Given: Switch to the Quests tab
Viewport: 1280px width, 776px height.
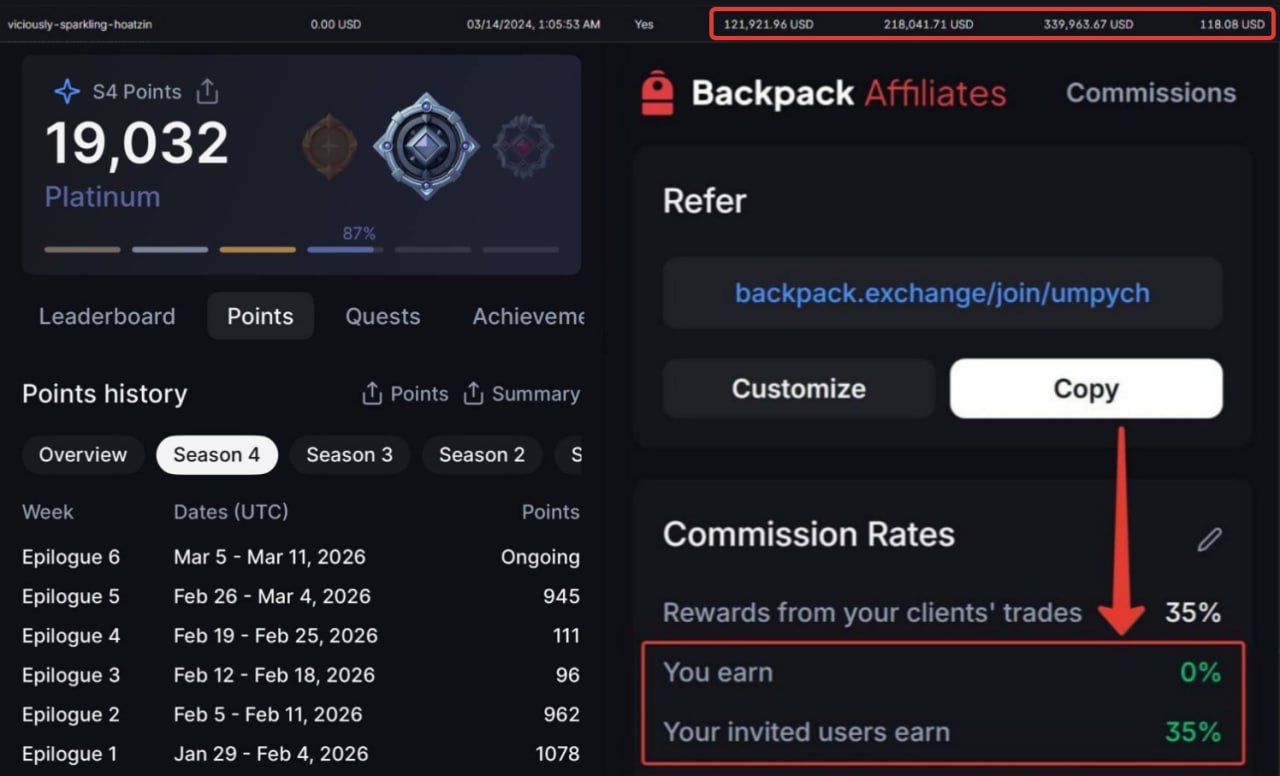Looking at the screenshot, I should click(x=382, y=316).
